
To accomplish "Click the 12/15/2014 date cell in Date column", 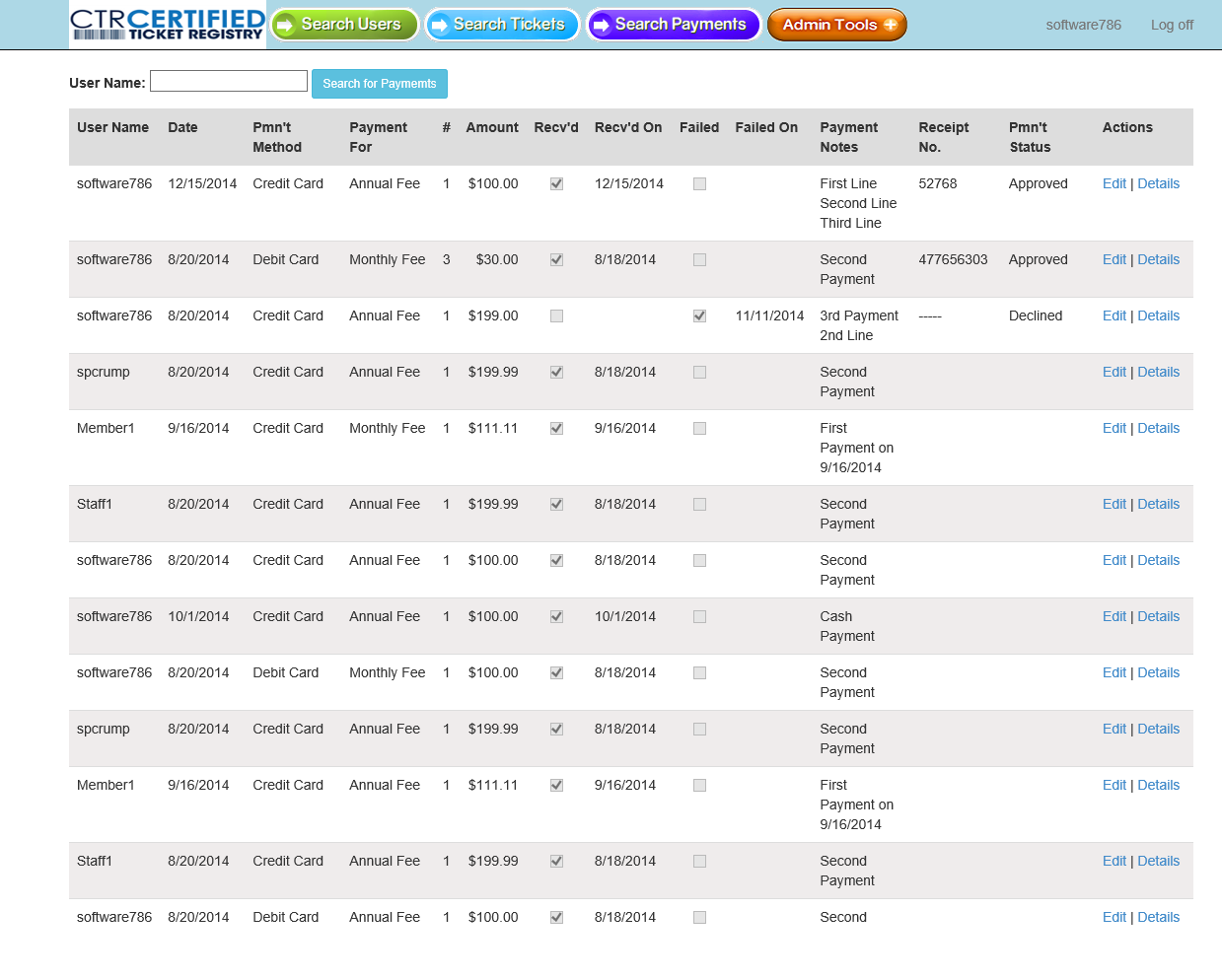I will (x=202, y=183).
